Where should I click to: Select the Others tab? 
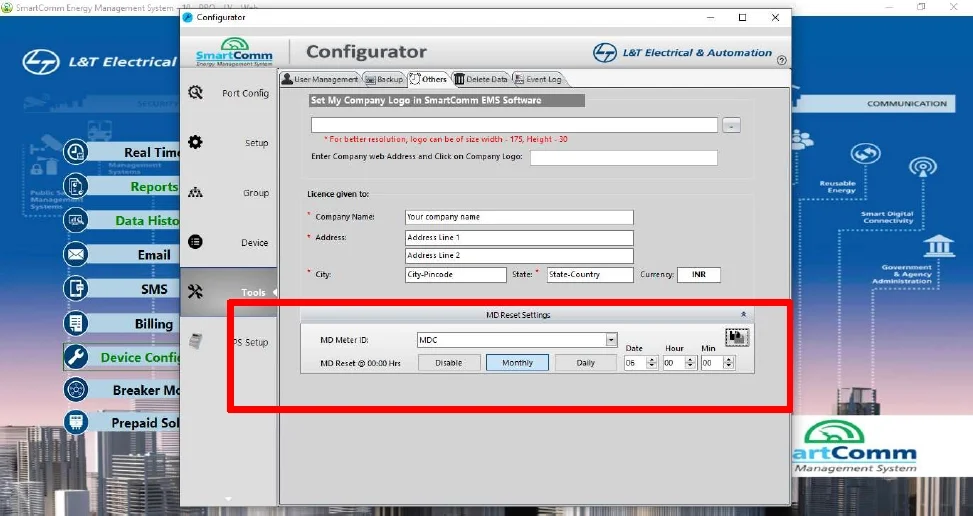(428, 79)
